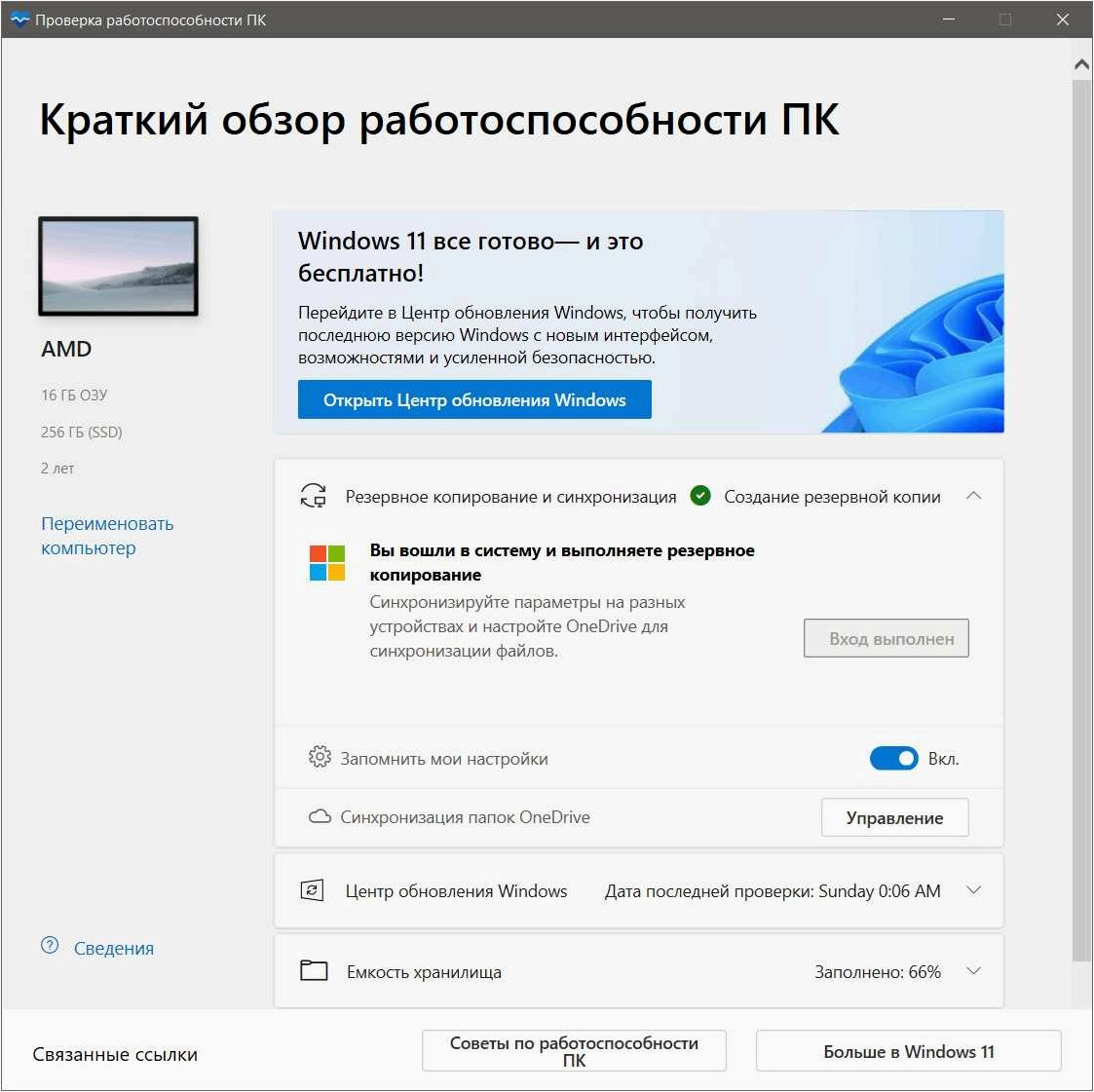Expand the Емкость хранилища section
The width and height of the screenshot is (1094, 1092).
974,971
